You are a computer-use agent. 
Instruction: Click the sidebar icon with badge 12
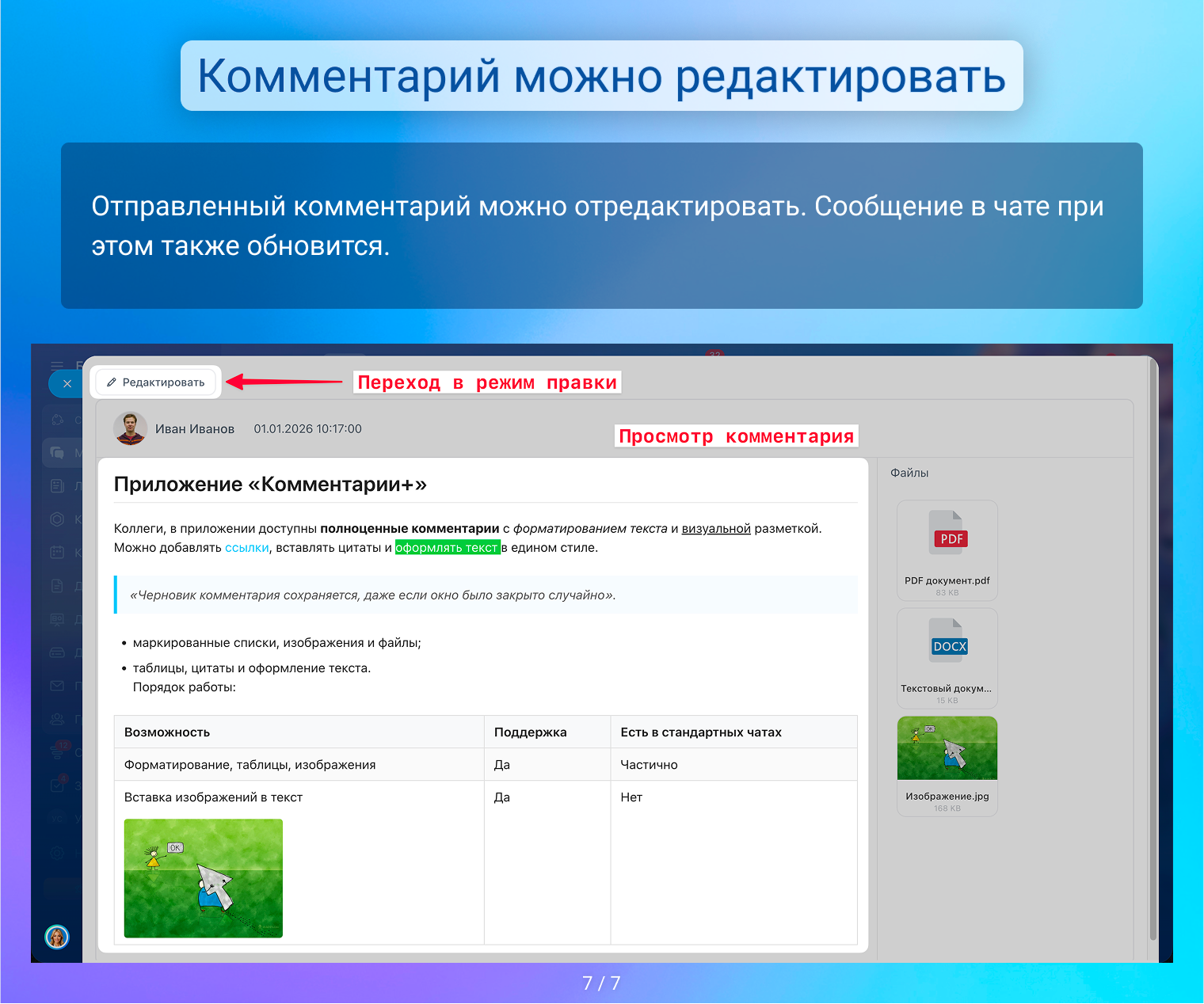coord(59,751)
